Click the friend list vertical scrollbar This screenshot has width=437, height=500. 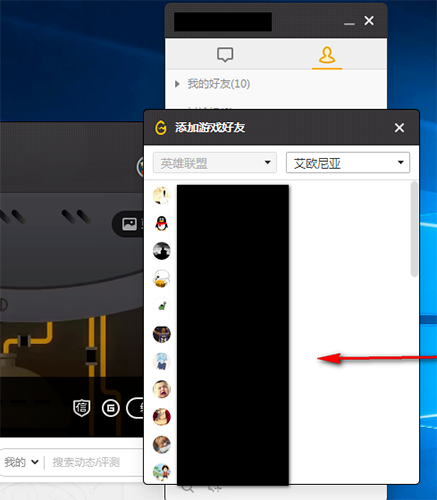point(414,229)
